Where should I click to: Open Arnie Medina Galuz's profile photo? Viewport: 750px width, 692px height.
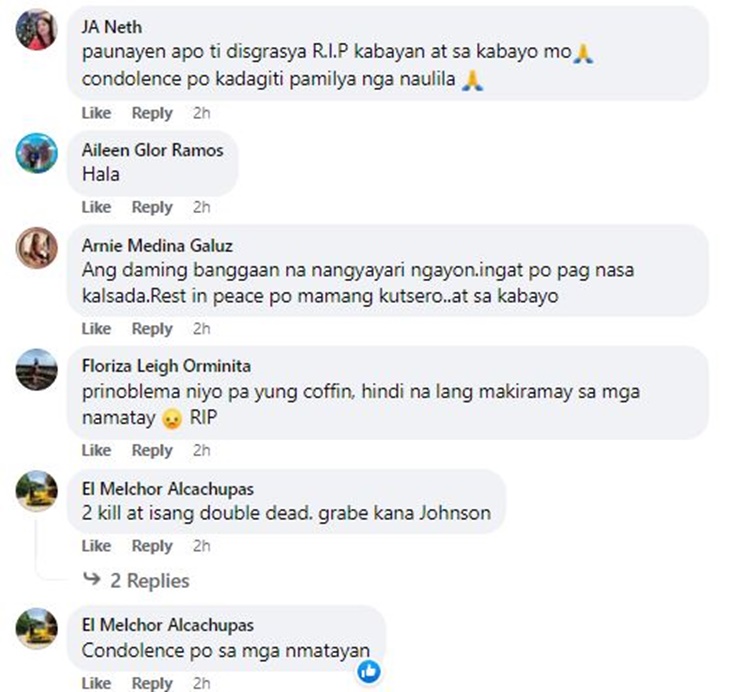click(x=36, y=248)
